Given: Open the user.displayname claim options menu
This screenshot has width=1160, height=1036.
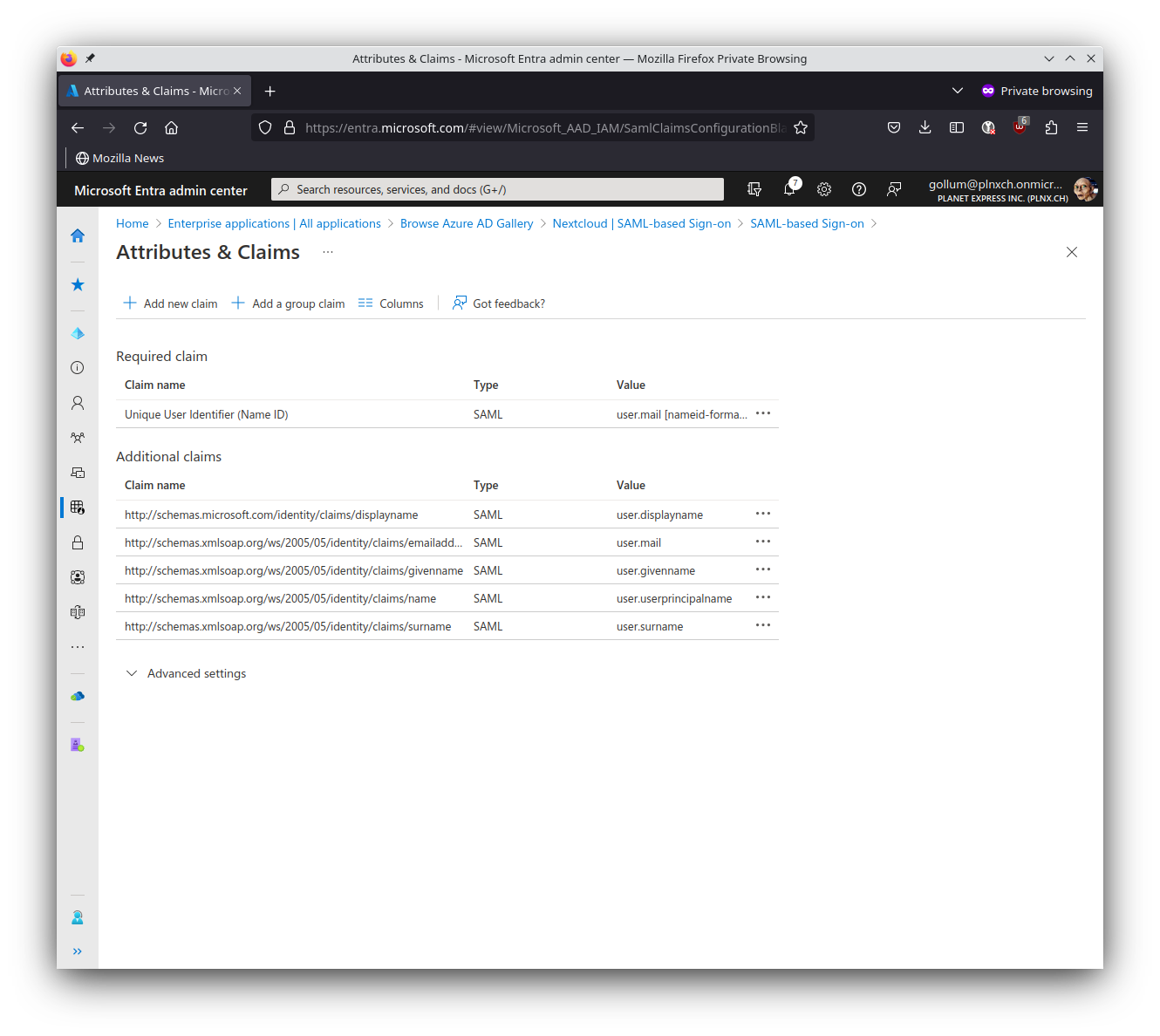Looking at the screenshot, I should tap(762, 514).
